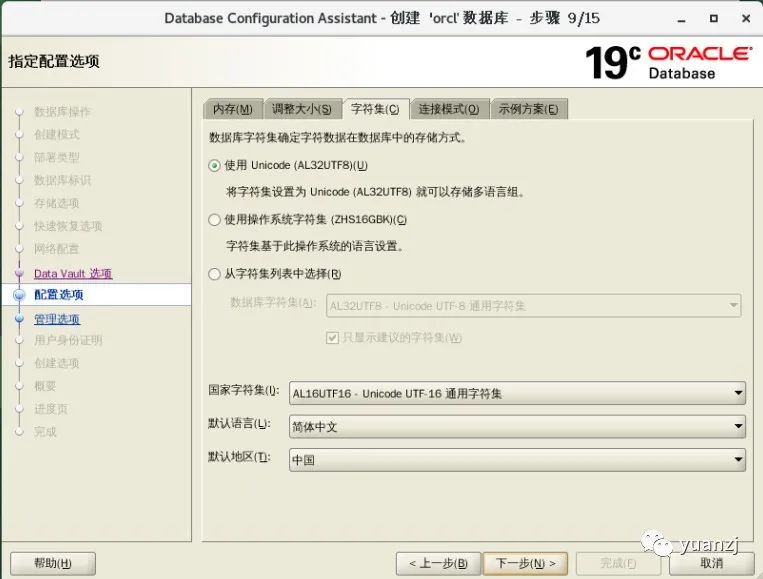763x579 pixels.
Task: Go back with 上一步(B) button
Action: (438, 563)
